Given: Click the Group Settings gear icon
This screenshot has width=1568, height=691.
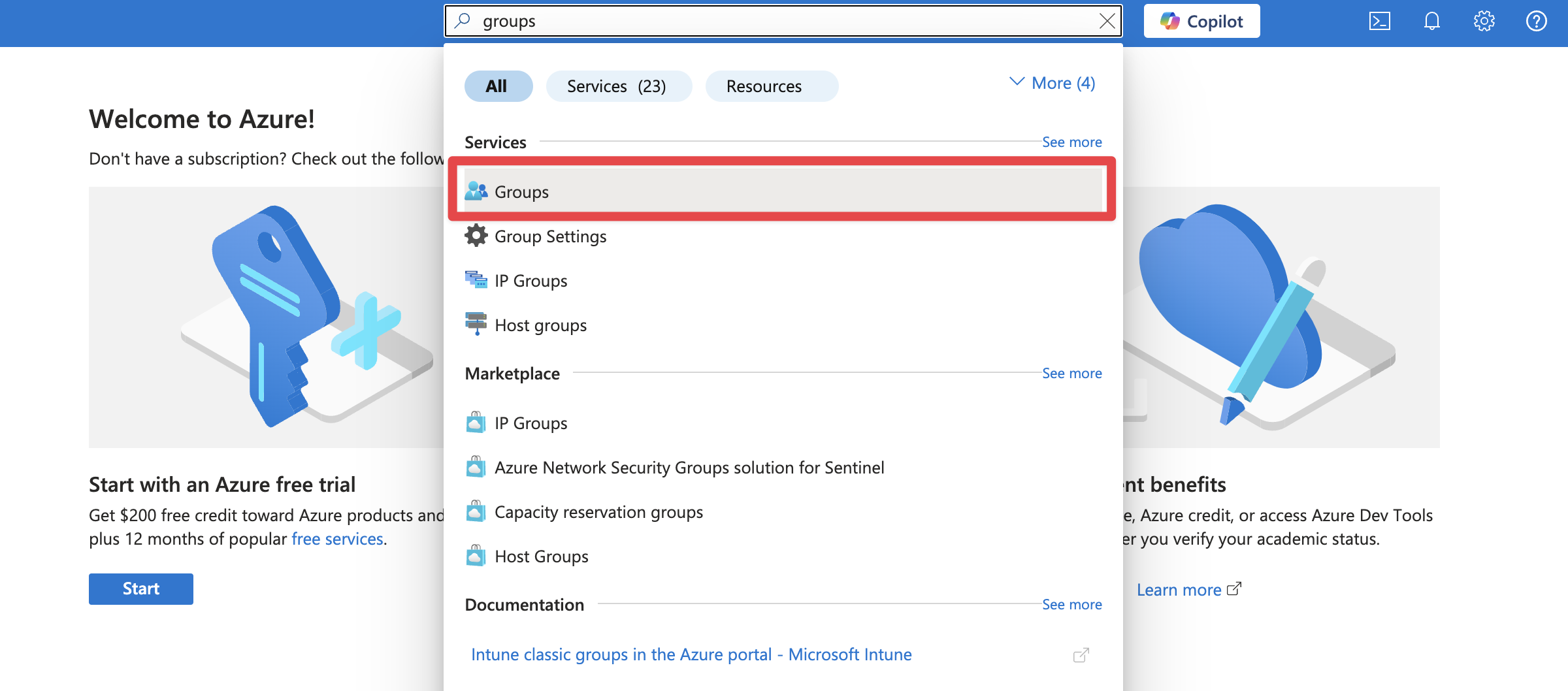Looking at the screenshot, I should [x=476, y=236].
